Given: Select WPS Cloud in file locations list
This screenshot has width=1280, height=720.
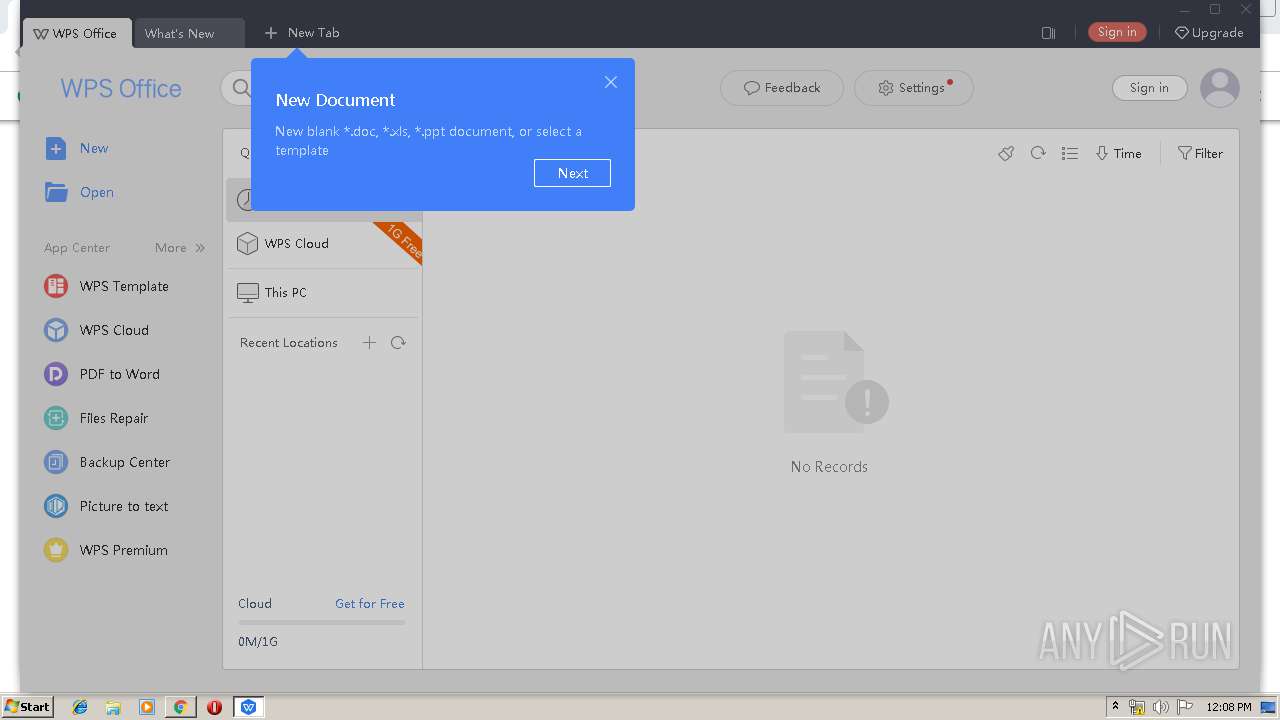Looking at the screenshot, I should tap(323, 244).
